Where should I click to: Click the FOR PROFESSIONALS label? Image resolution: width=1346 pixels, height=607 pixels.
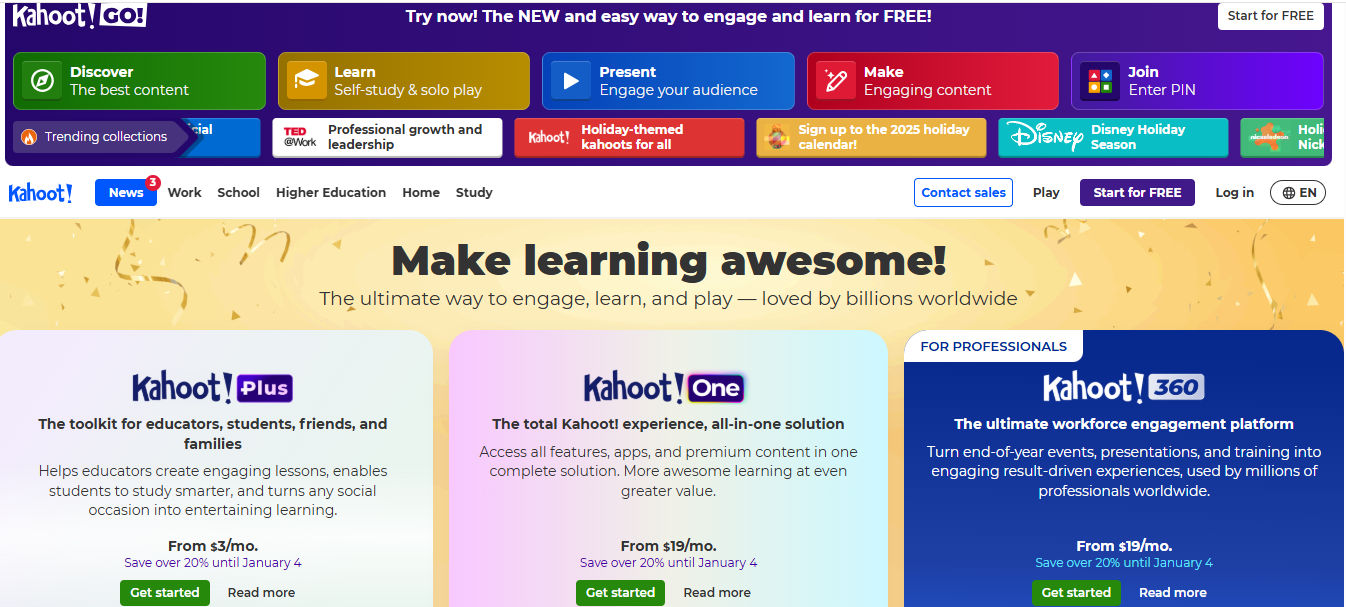tap(994, 346)
